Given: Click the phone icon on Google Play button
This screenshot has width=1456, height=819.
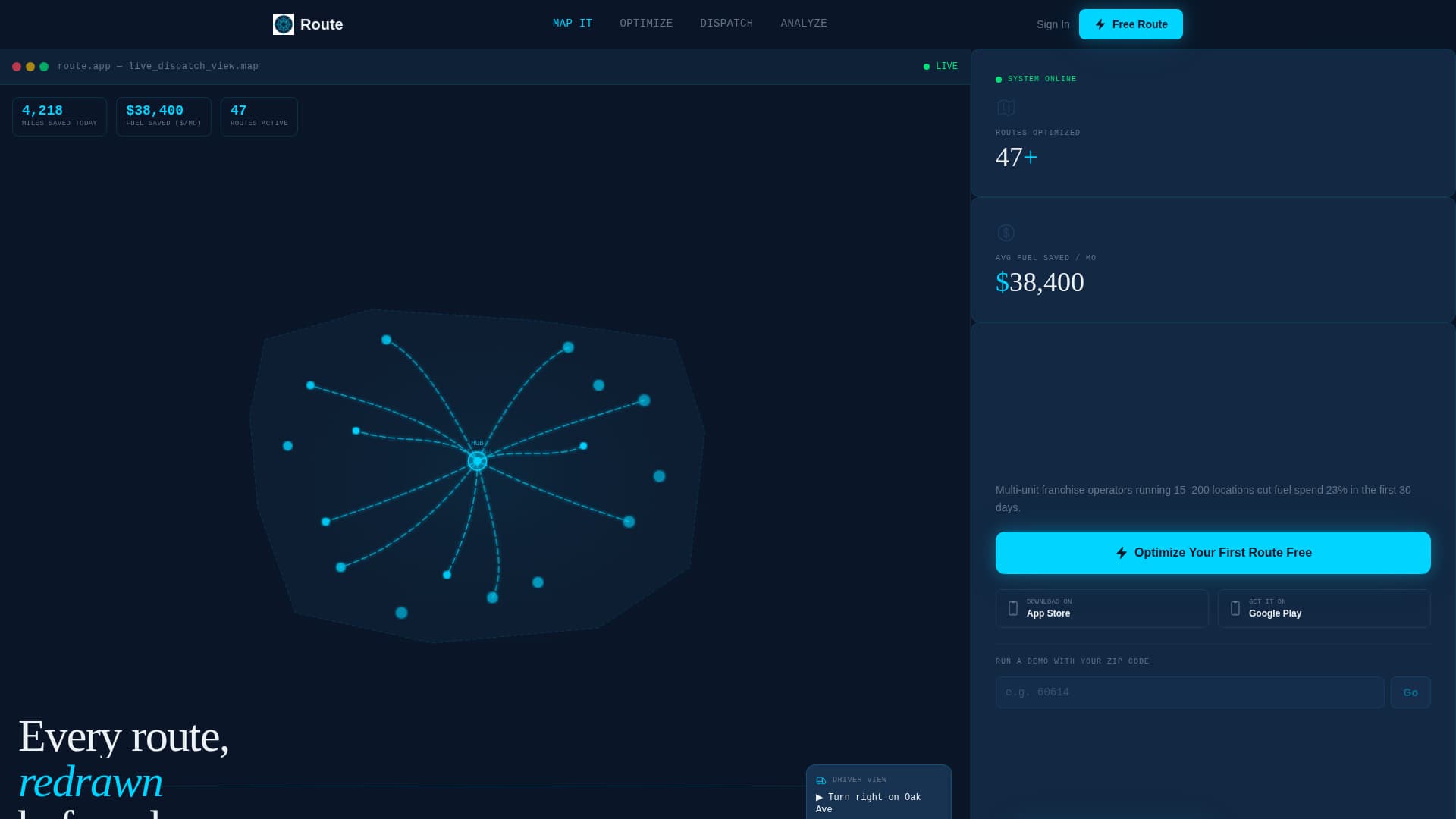Looking at the screenshot, I should point(1235,608).
